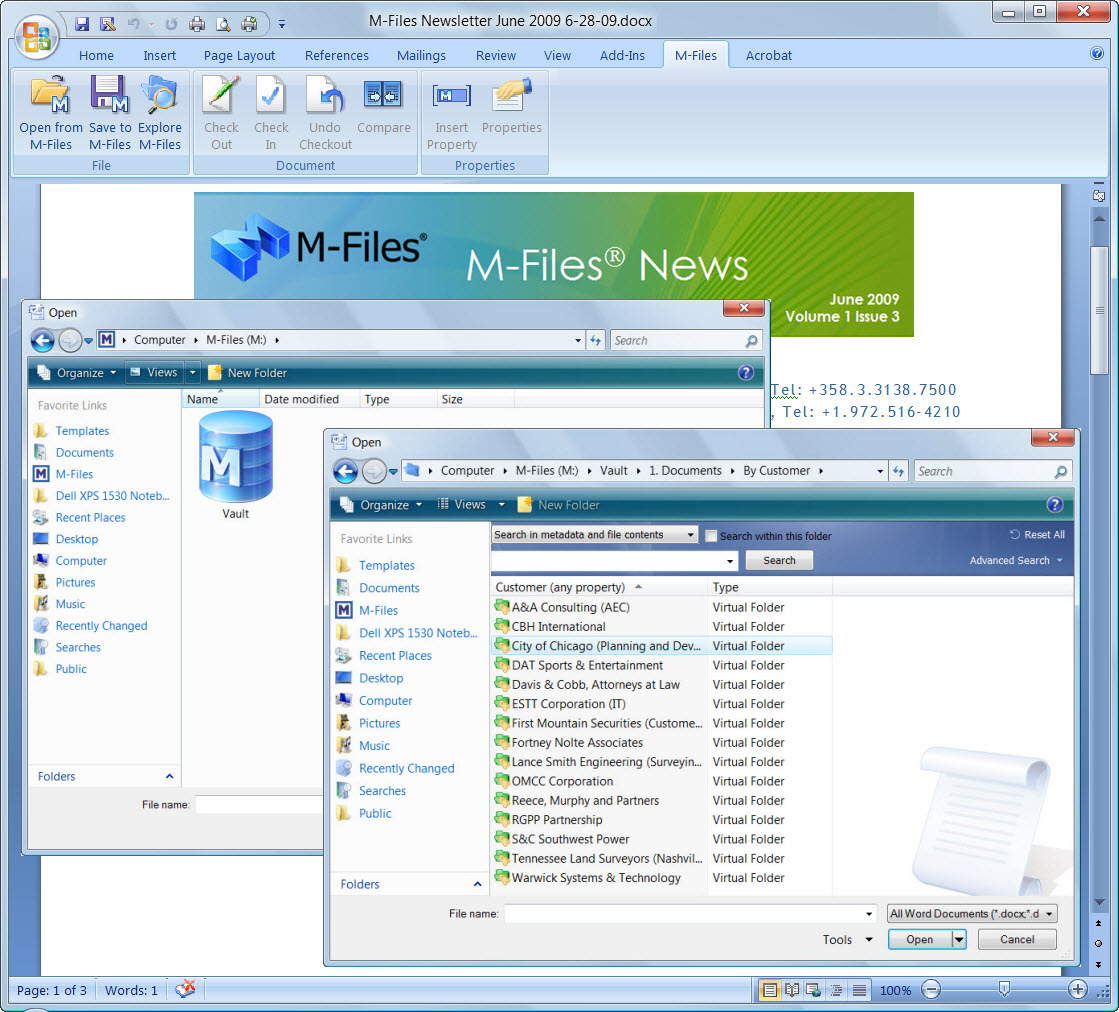
Task: Select City of Chicago virtual folder
Action: pos(662,646)
